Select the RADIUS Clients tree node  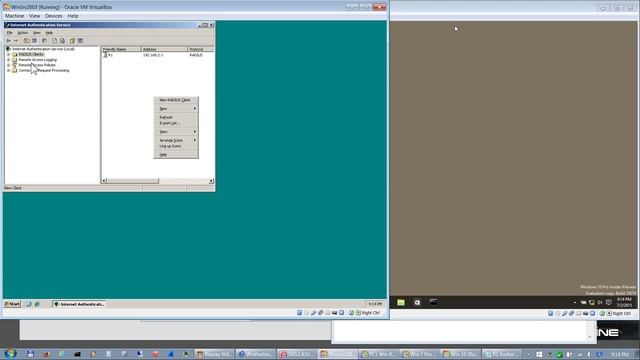(x=31, y=54)
